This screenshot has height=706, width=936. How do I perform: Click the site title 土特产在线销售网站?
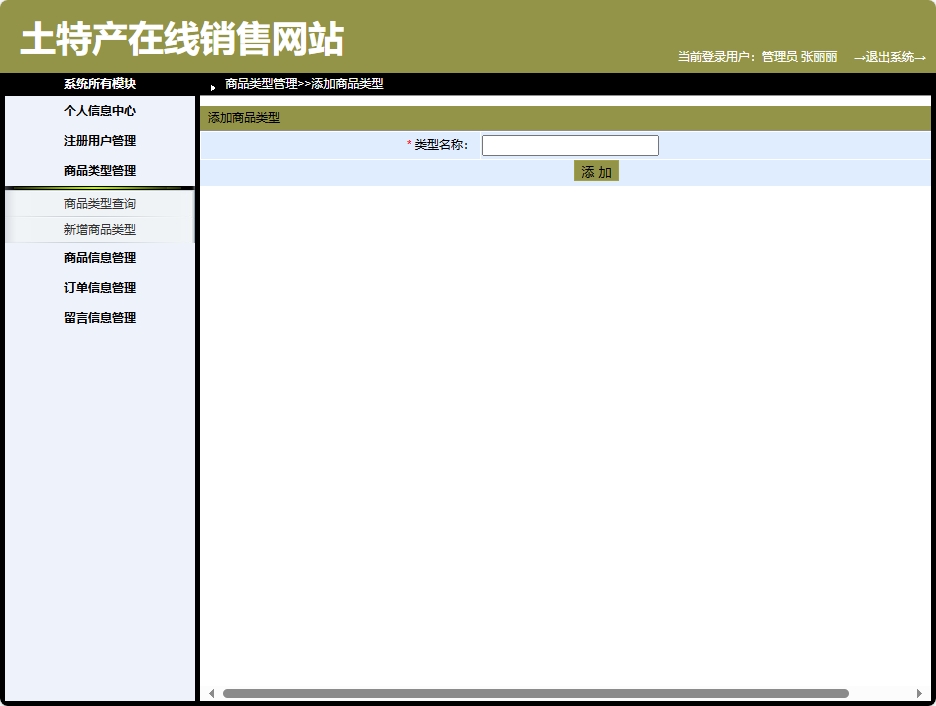point(179,38)
